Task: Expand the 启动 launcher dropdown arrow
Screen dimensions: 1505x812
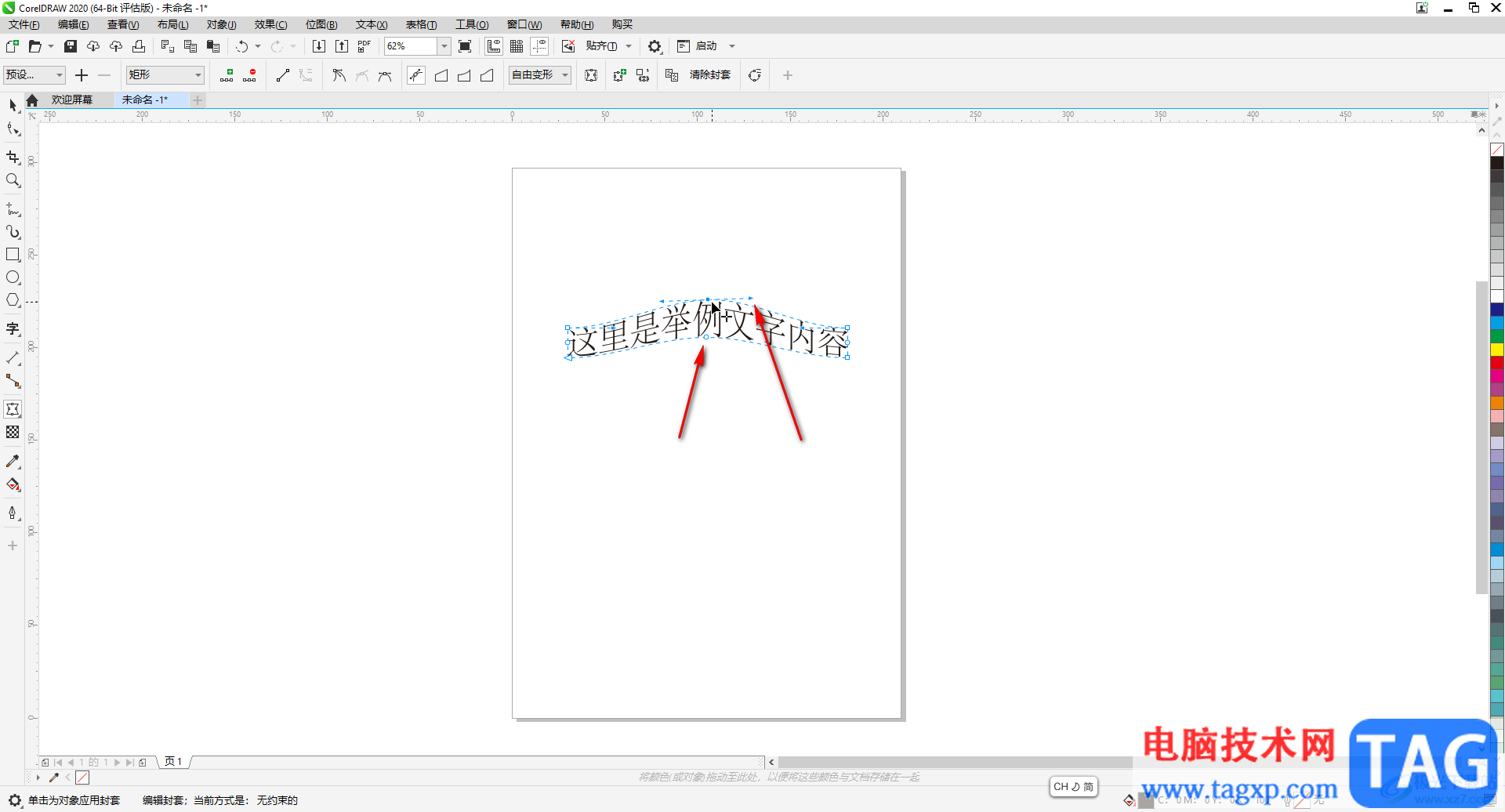Action: (x=732, y=46)
